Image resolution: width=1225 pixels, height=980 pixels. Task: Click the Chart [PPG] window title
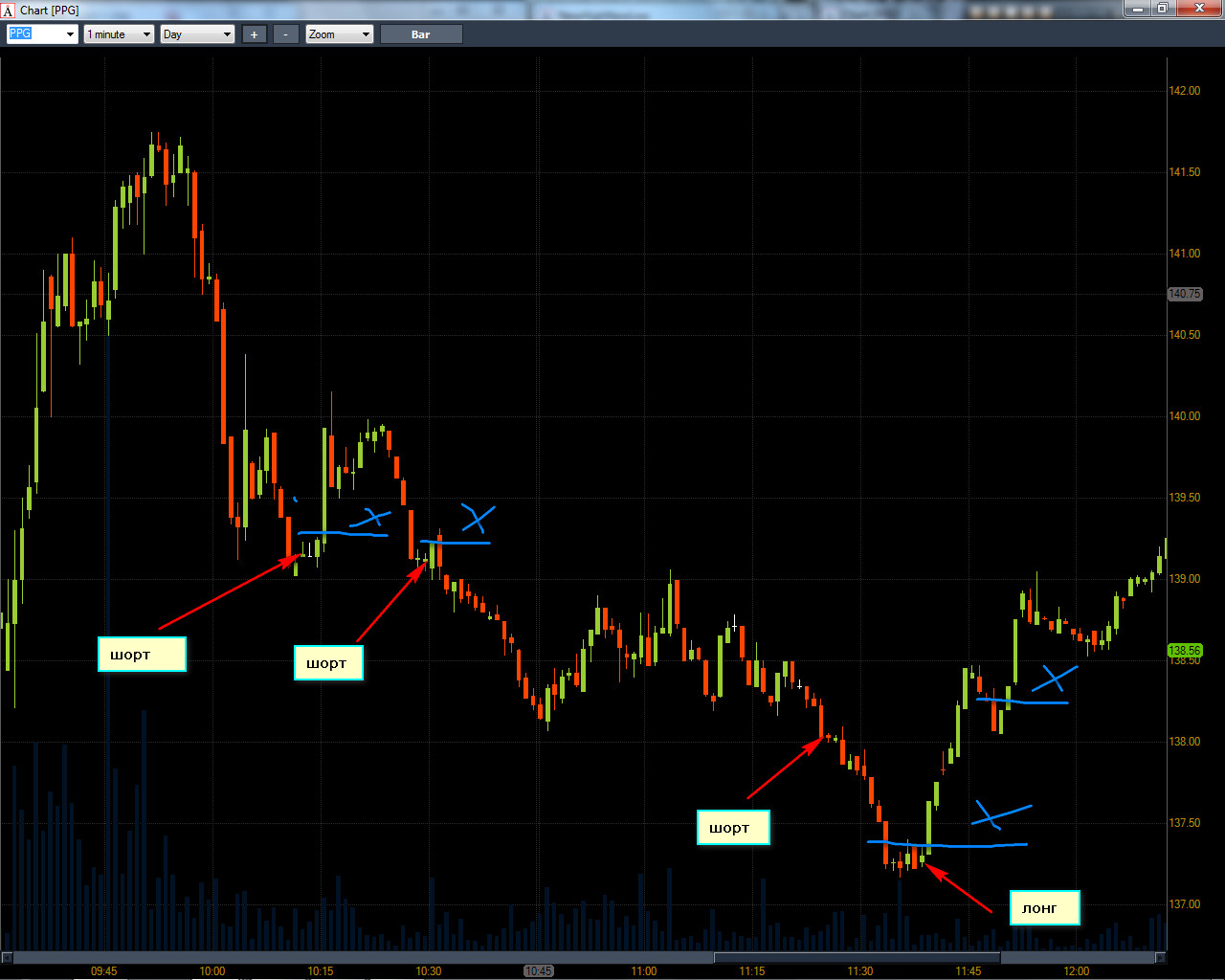pyautogui.click(x=50, y=11)
